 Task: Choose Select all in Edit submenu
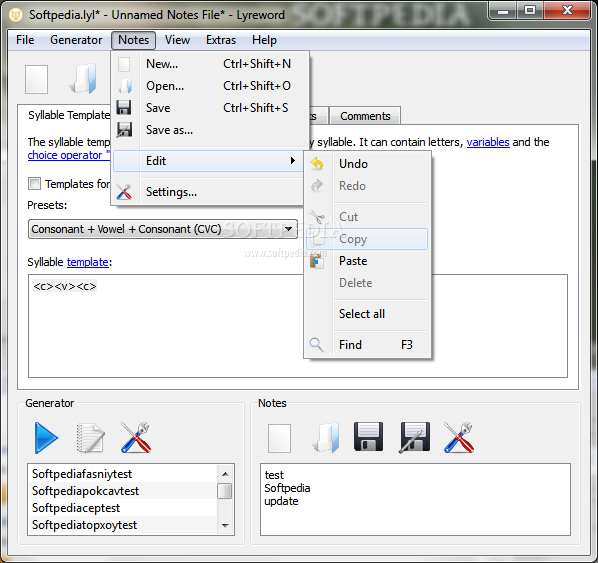[367, 314]
